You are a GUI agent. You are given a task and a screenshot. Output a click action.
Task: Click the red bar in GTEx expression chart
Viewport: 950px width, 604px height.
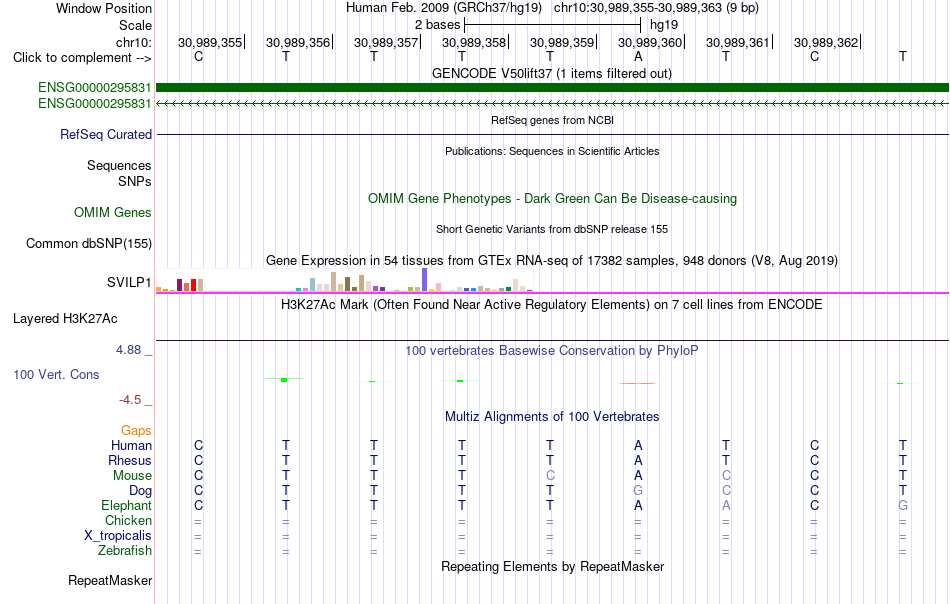tap(193, 285)
